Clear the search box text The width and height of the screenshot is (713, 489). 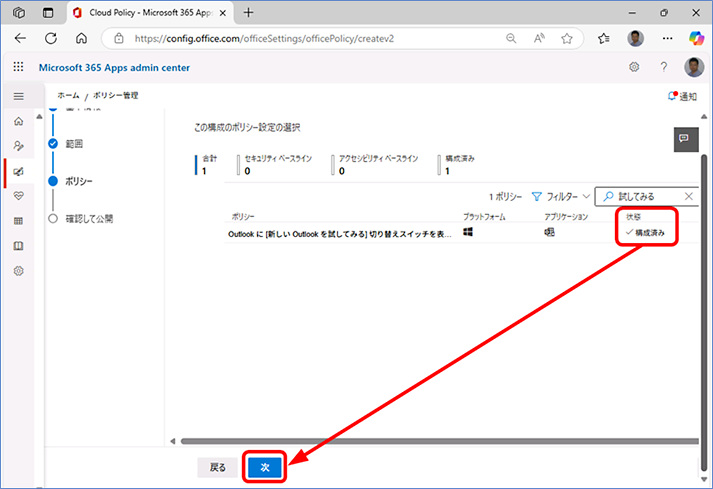(689, 197)
